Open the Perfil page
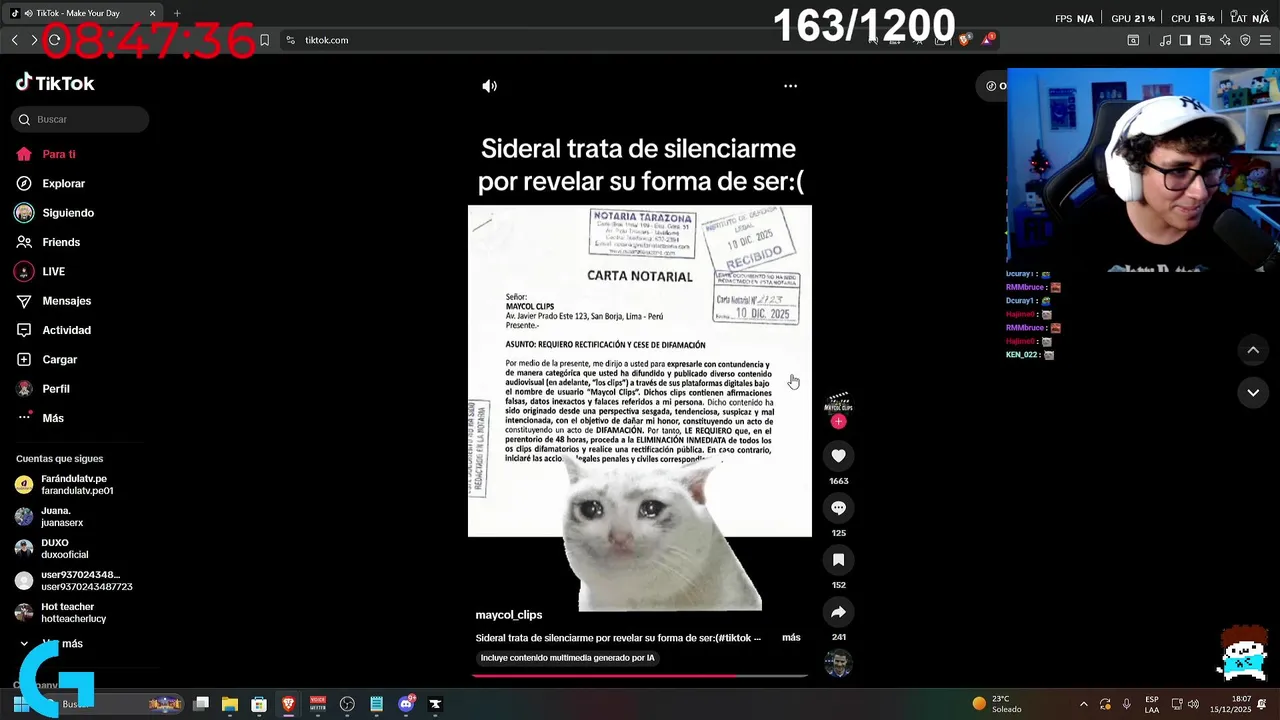 tap(43, 388)
